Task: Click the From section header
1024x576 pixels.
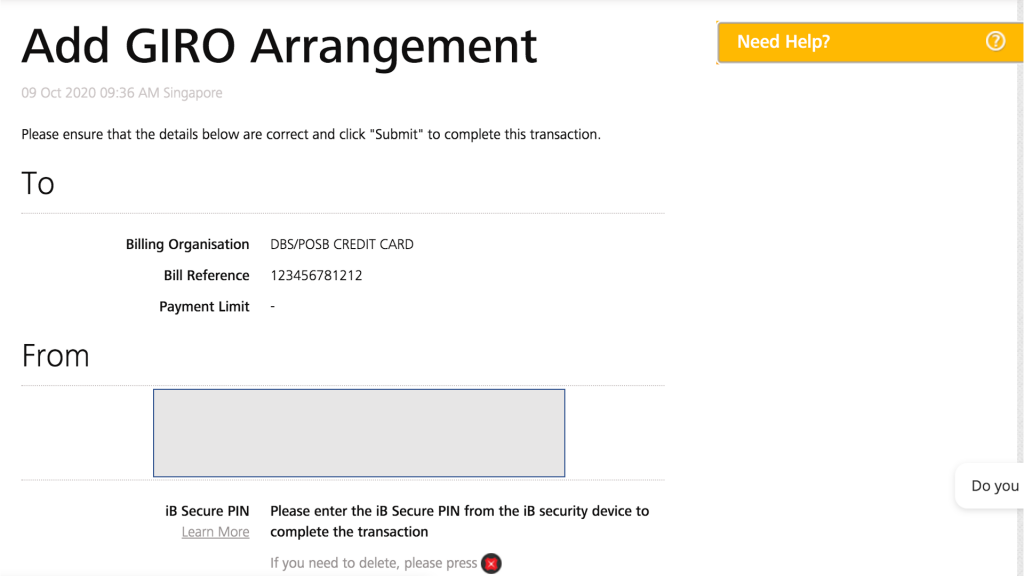Action: click(55, 355)
